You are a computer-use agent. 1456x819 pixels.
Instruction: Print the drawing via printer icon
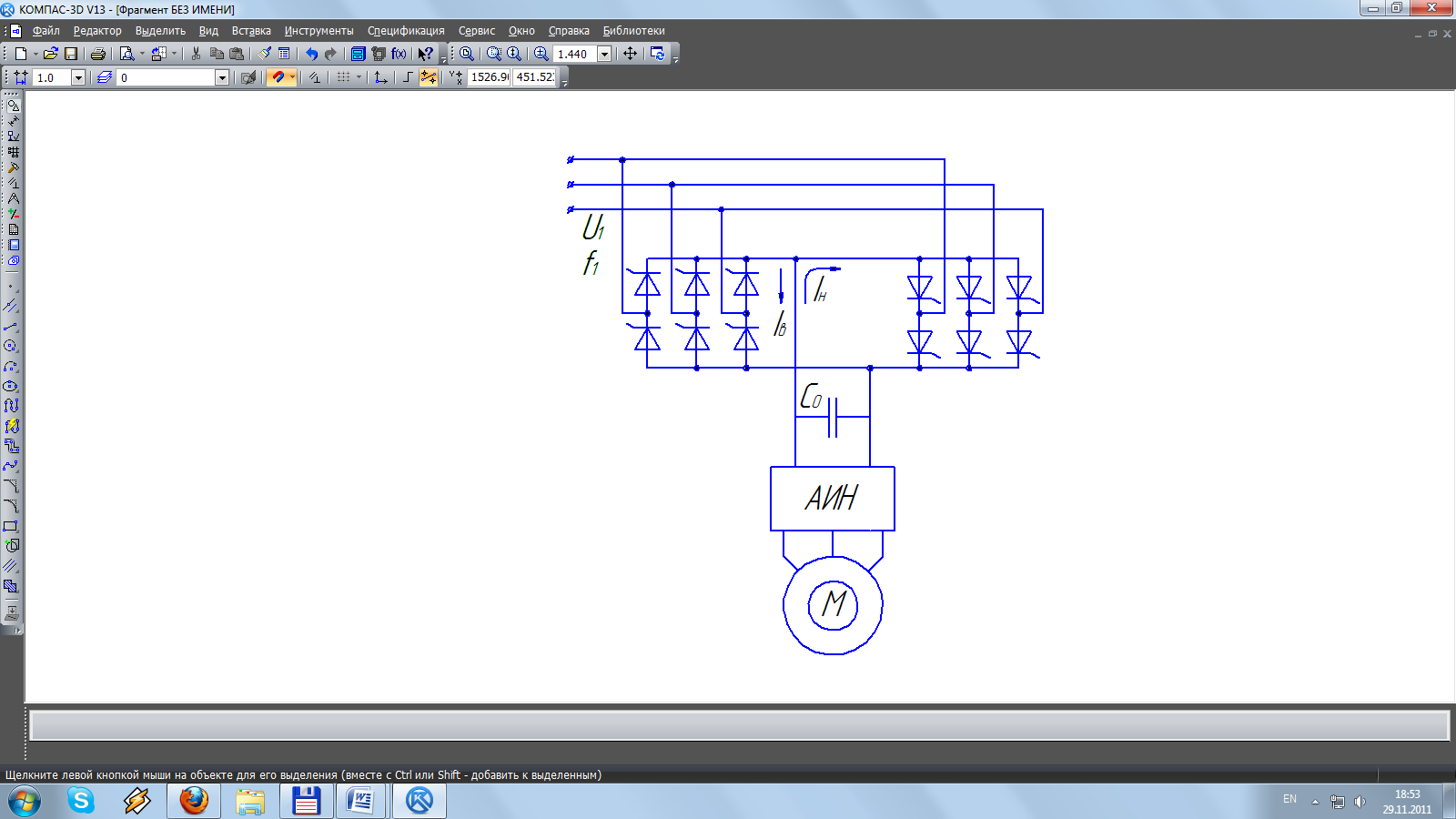tap(98, 54)
